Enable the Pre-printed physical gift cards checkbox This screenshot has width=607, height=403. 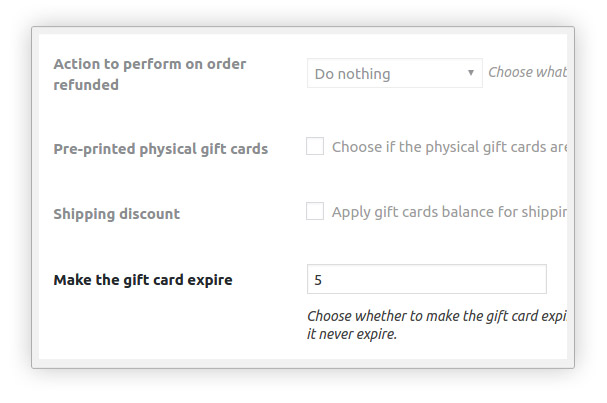pyautogui.click(x=315, y=147)
